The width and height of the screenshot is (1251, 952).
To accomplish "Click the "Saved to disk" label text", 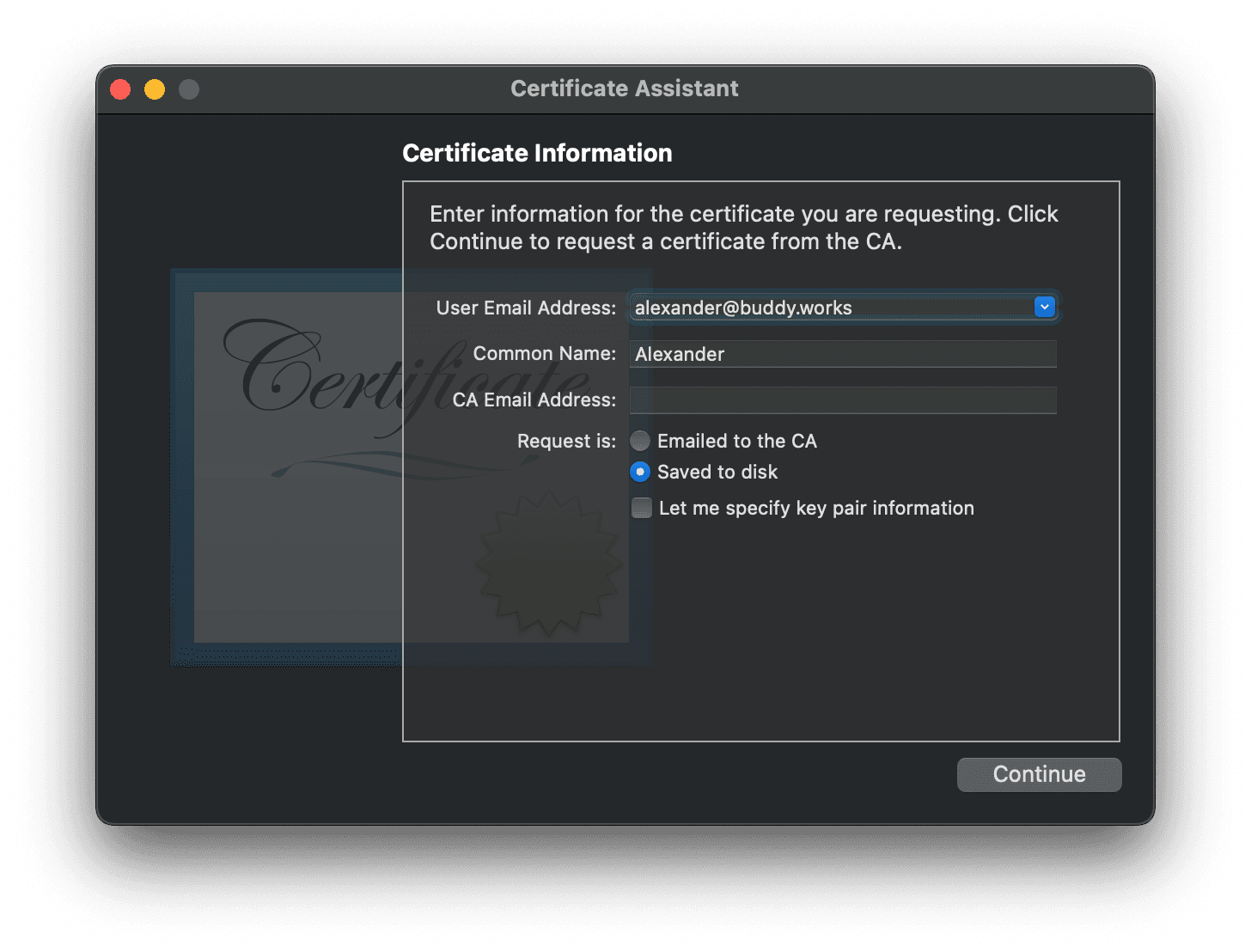I will tap(717, 472).
